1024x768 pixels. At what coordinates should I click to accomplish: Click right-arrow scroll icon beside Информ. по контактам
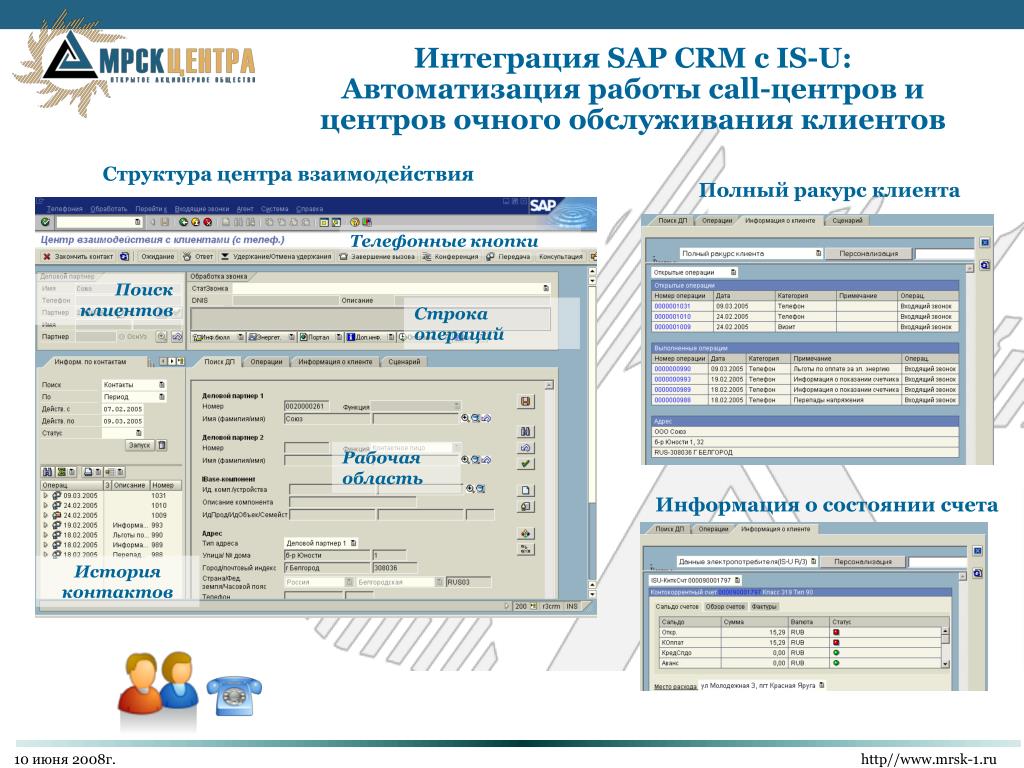pos(172,361)
